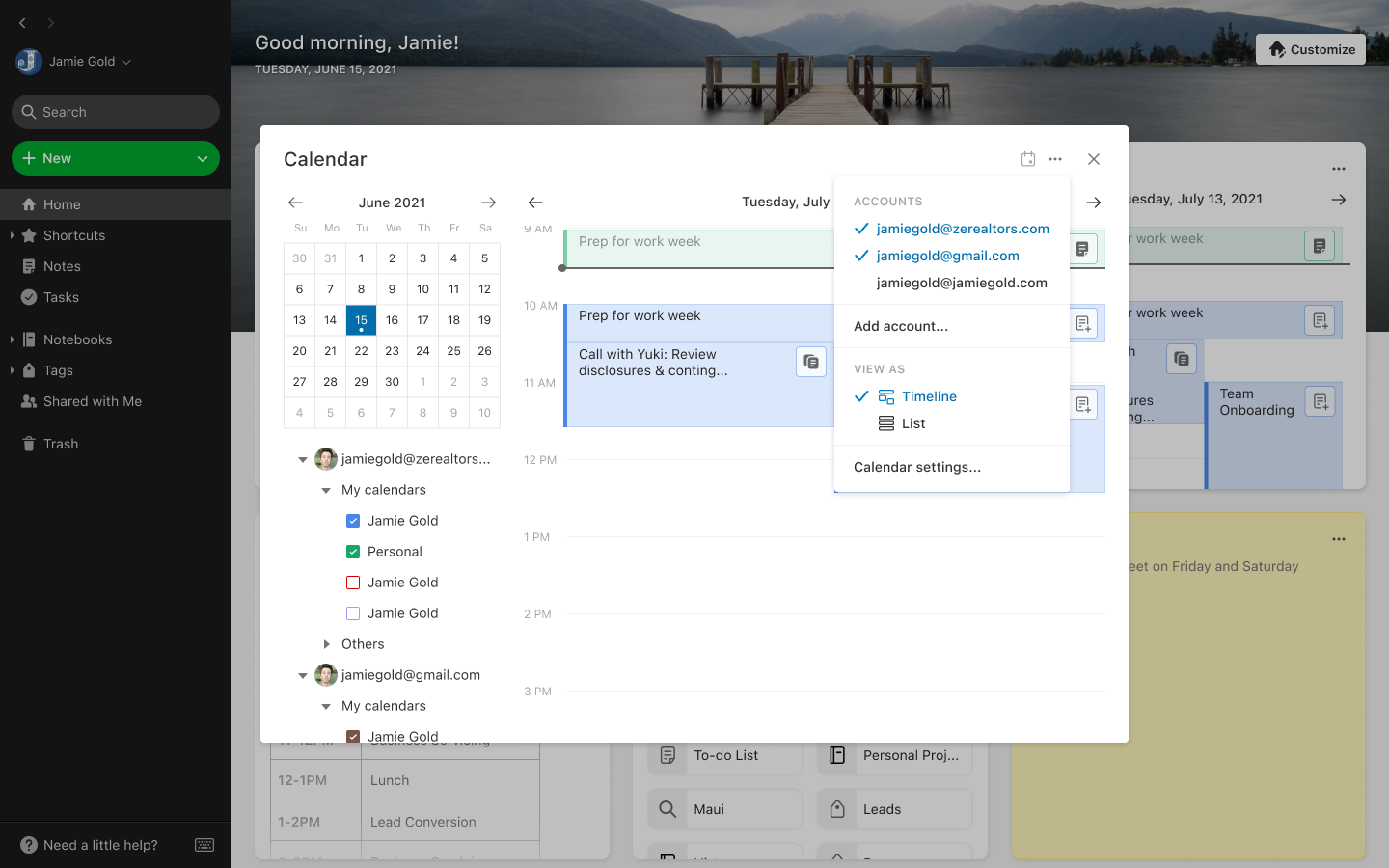Expand the Others calendar group
The width and height of the screenshot is (1389, 868).
(326, 644)
